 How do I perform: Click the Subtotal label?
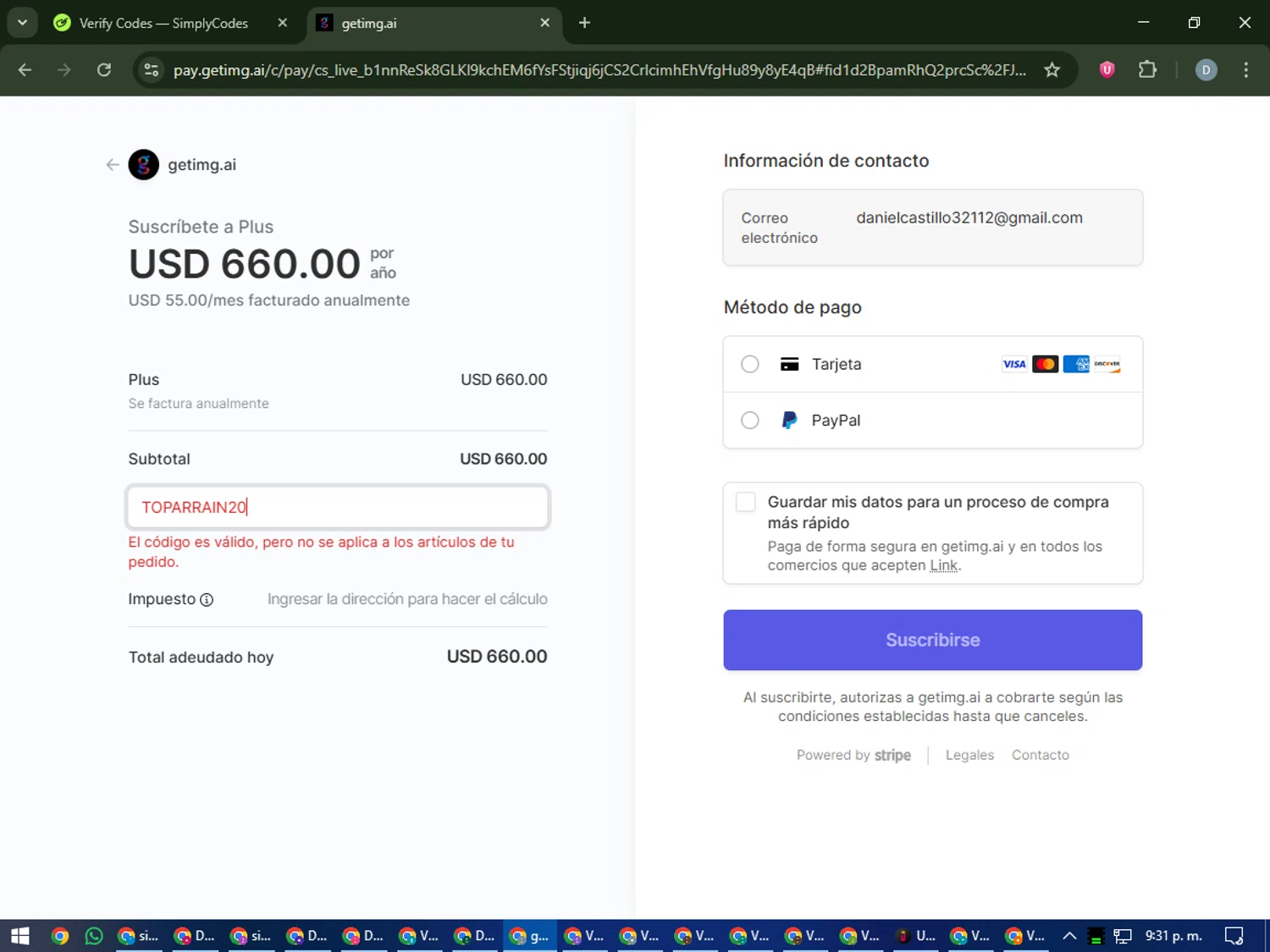[x=159, y=459]
